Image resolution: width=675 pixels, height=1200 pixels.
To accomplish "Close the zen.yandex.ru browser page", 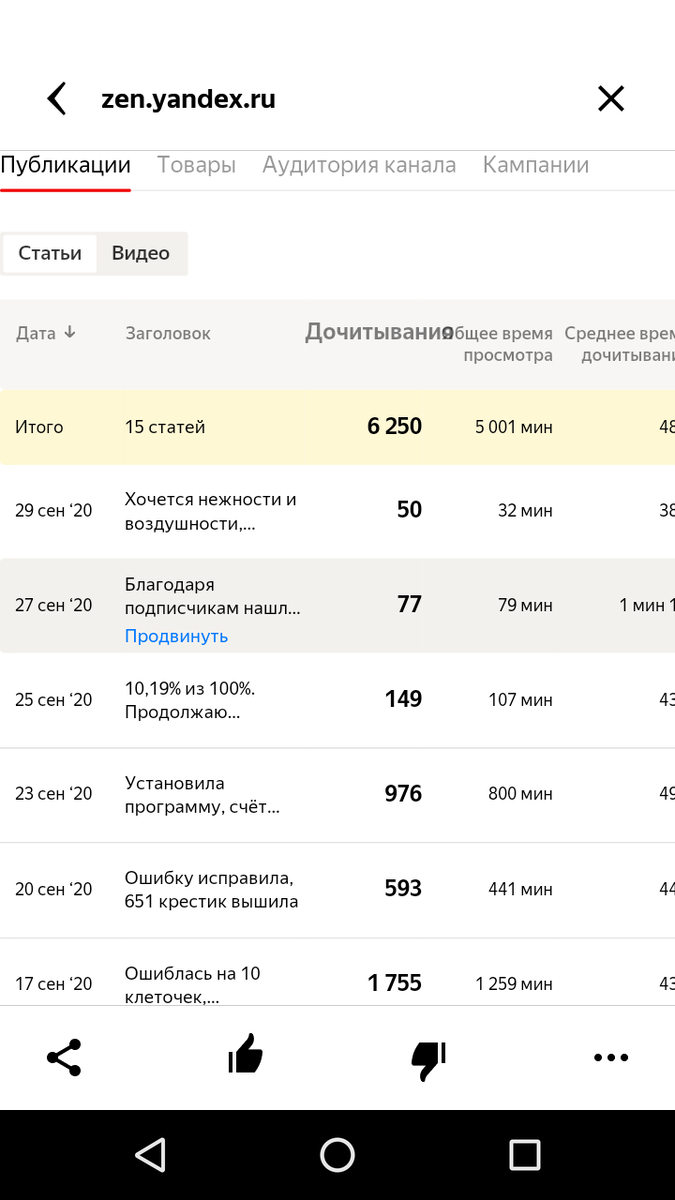I will 611,98.
